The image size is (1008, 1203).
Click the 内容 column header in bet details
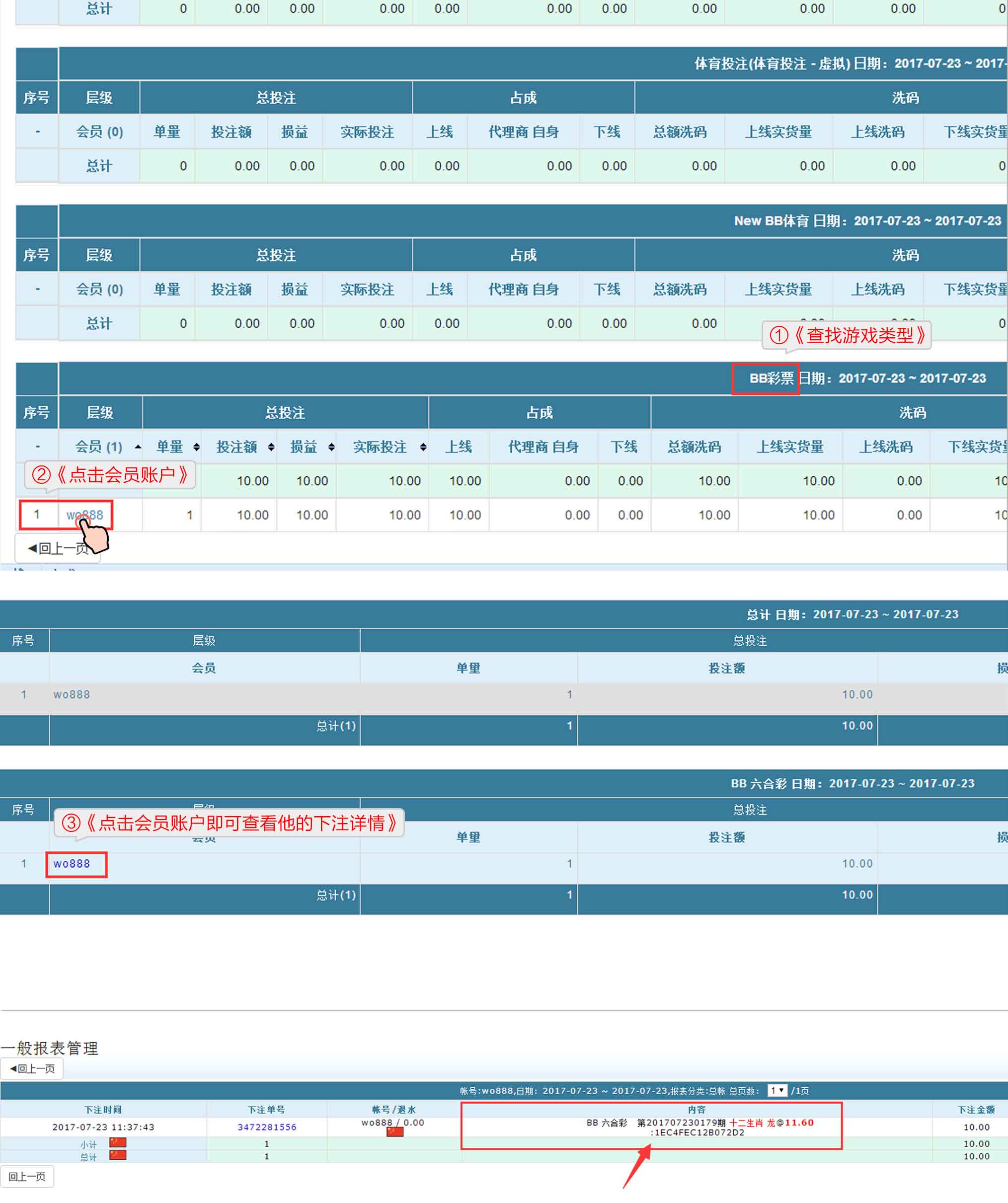(696, 1110)
